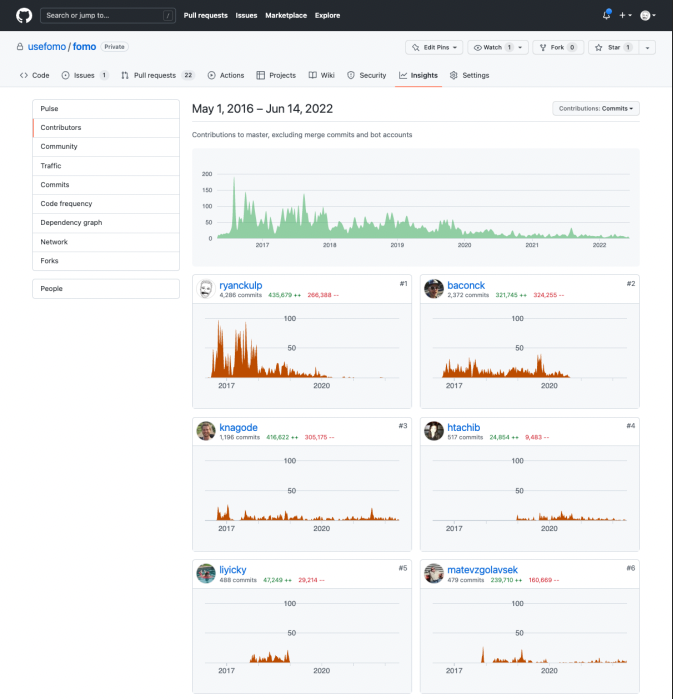This screenshot has height=699, width=673.
Task: Select the Insights tab
Action: (x=418, y=75)
